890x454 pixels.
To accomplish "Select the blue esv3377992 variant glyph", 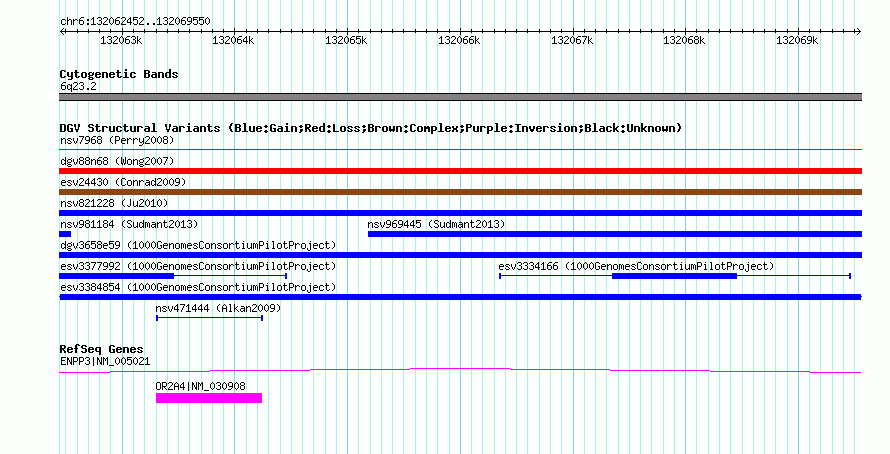I will coord(173,276).
